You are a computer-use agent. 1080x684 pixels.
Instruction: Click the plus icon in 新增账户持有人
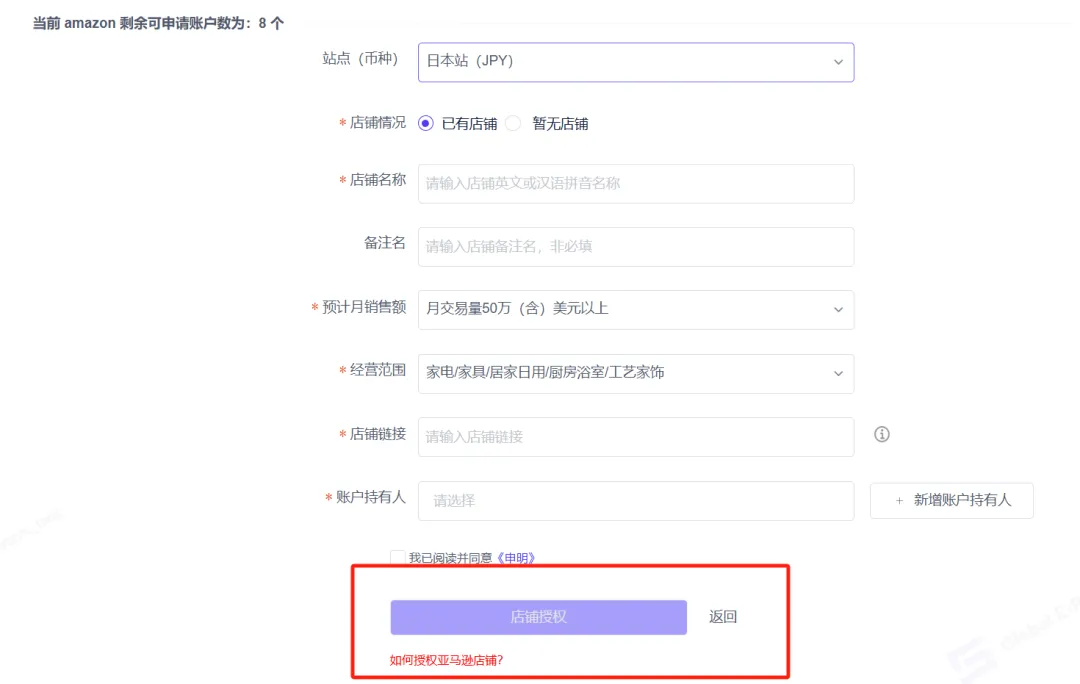tap(899, 501)
